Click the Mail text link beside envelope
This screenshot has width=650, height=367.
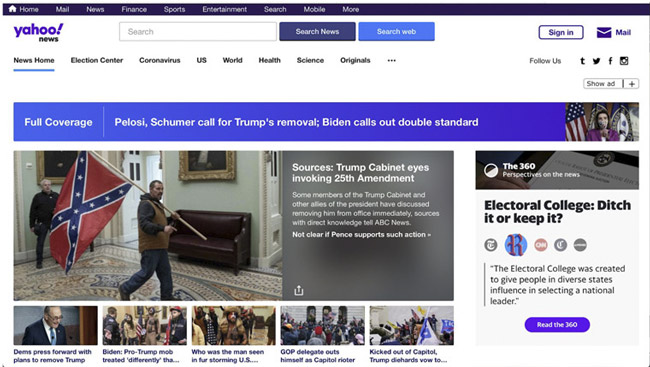click(x=623, y=32)
